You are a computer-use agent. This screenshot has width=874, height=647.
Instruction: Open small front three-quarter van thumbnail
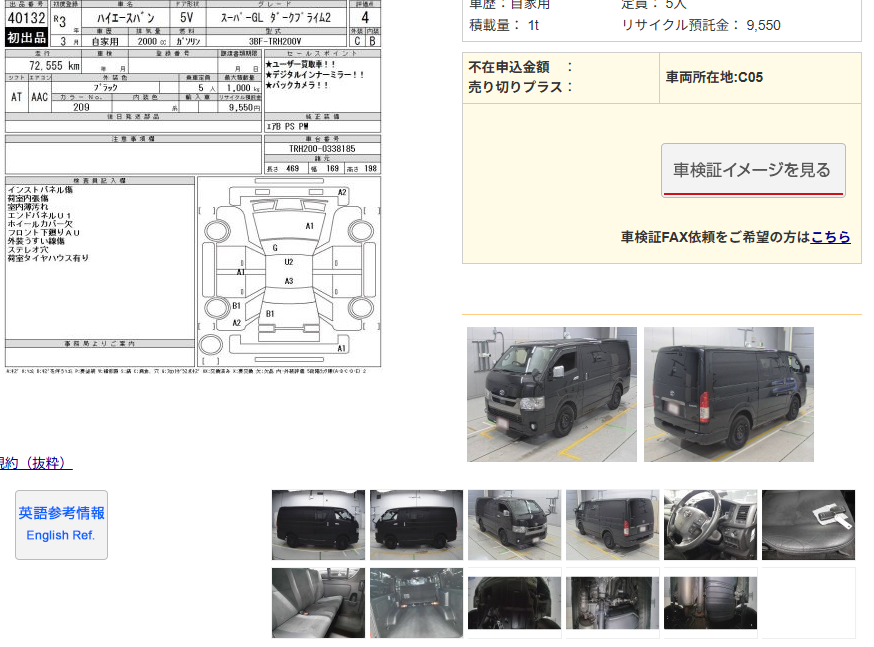514,525
